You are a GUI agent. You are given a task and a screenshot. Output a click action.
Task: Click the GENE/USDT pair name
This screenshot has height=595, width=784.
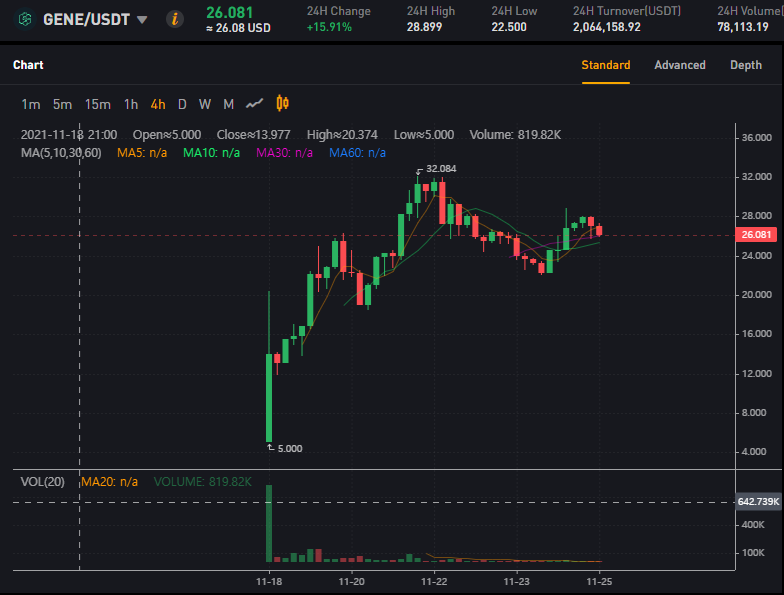pos(86,20)
